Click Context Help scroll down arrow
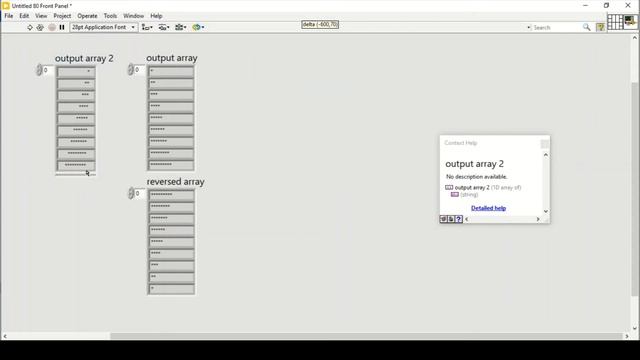Image resolution: width=640 pixels, height=360 pixels. coord(546,211)
